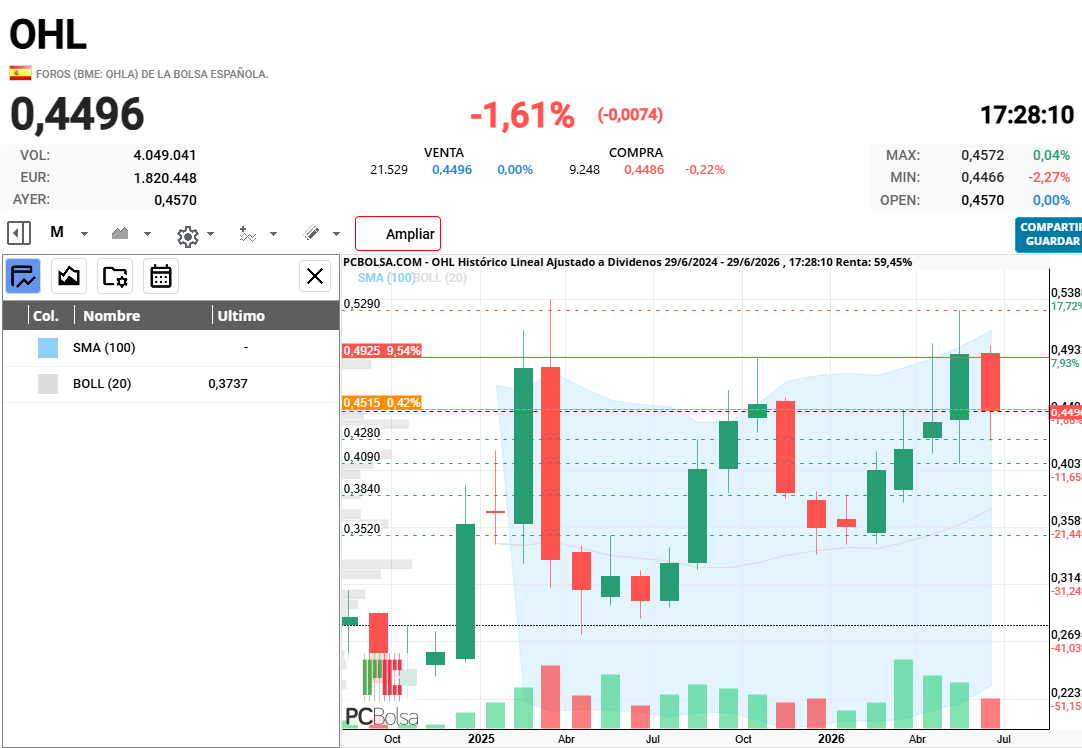Select the area chart type icon

pos(120,233)
